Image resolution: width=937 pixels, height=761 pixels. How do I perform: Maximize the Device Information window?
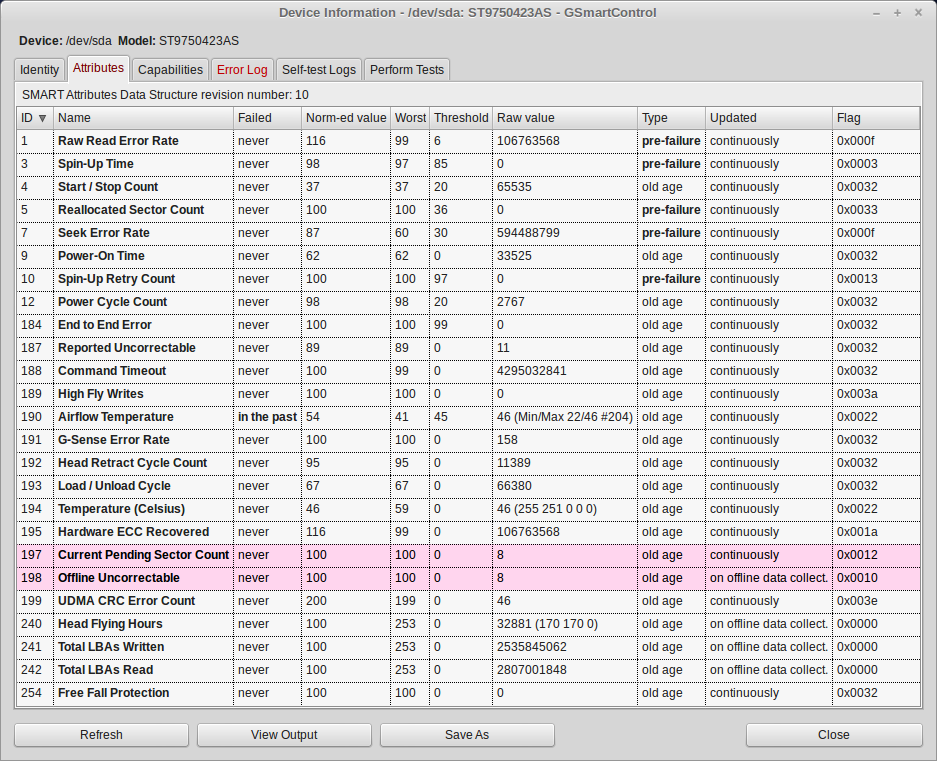tap(897, 12)
